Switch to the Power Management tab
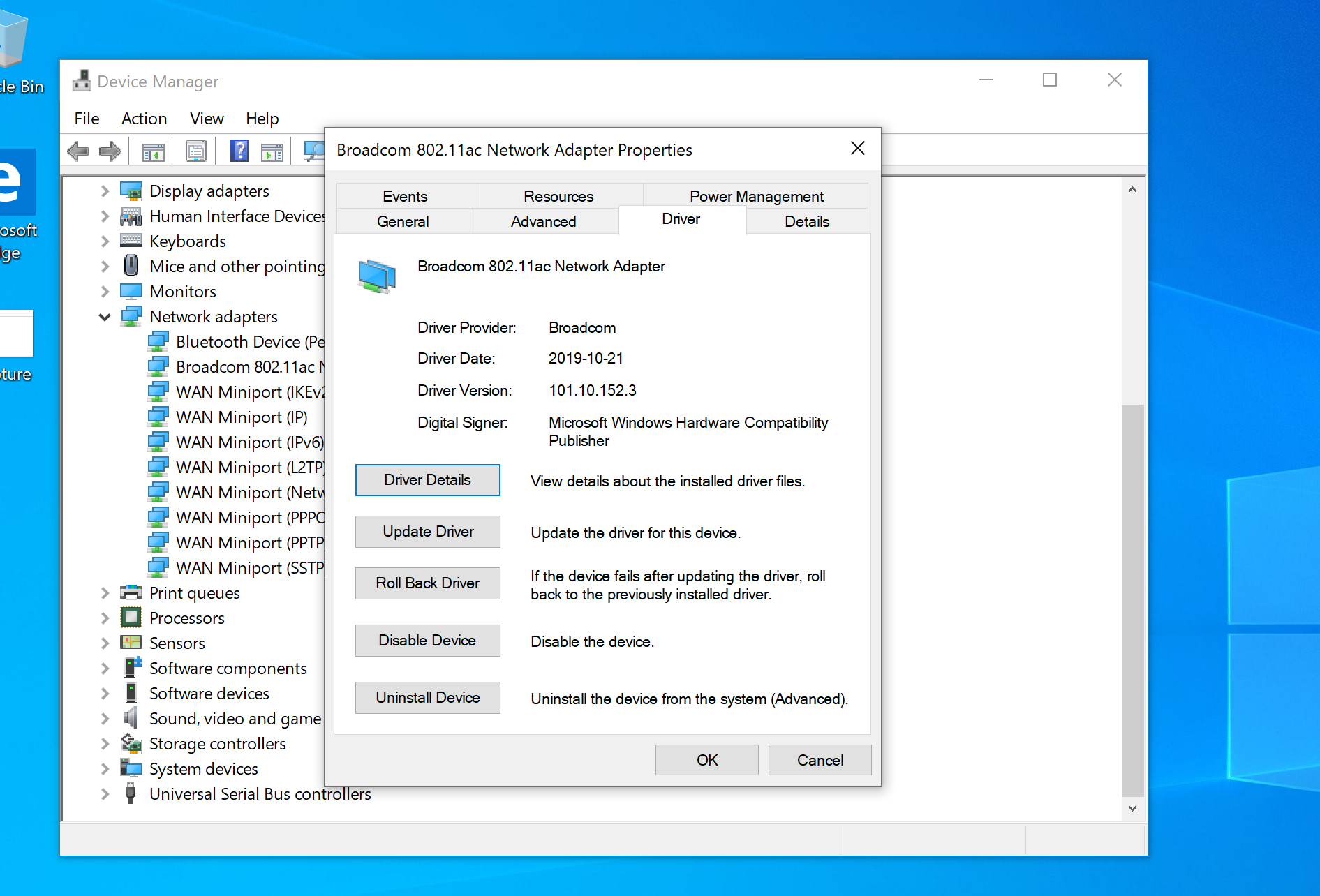 pyautogui.click(x=757, y=196)
